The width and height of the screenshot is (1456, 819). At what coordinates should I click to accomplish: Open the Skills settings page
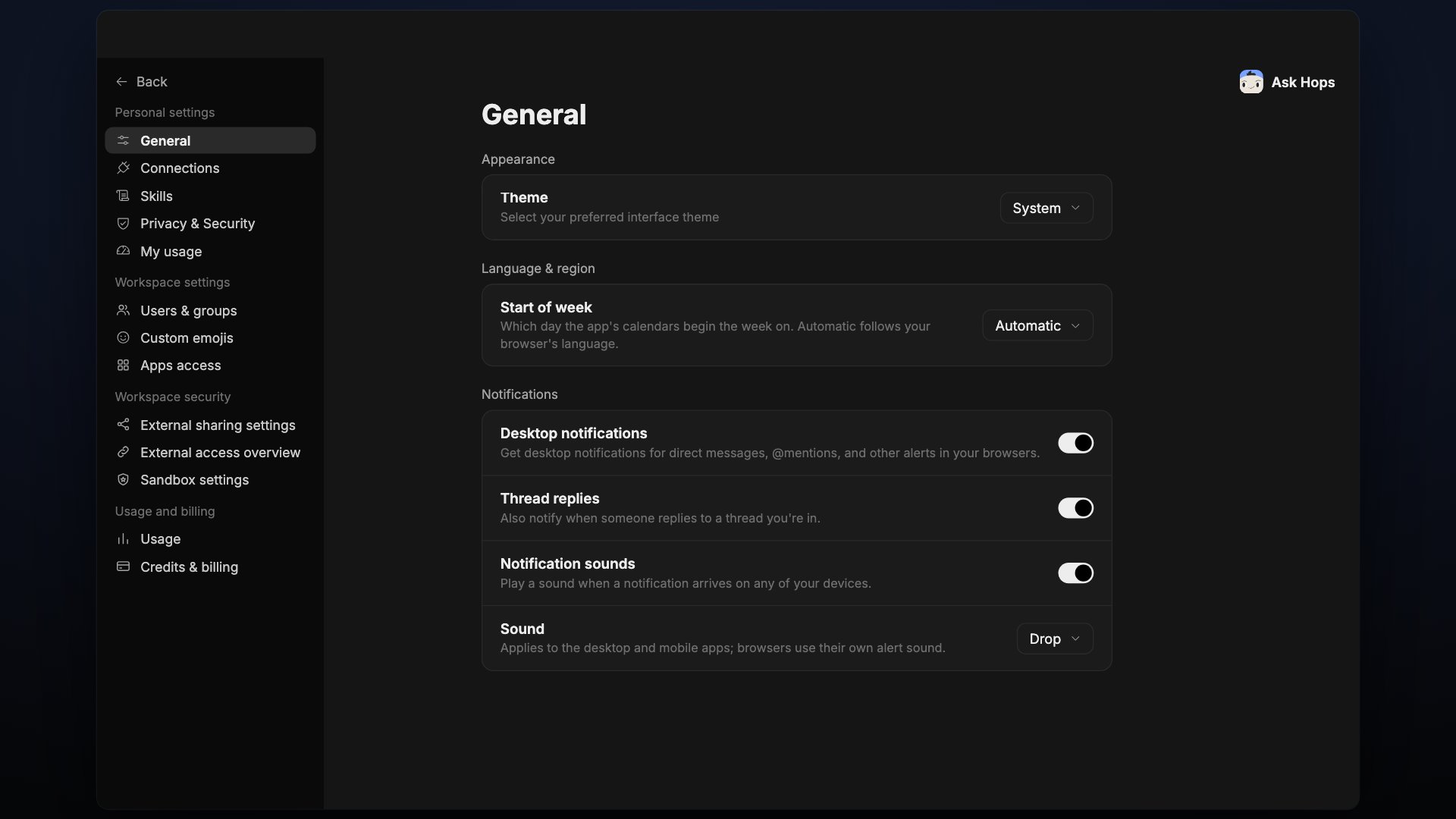pyautogui.click(x=210, y=196)
